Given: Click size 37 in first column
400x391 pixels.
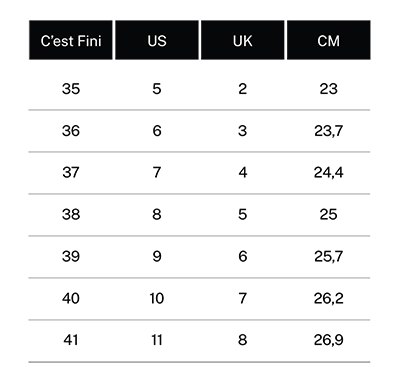Looking at the screenshot, I should click(x=71, y=173).
